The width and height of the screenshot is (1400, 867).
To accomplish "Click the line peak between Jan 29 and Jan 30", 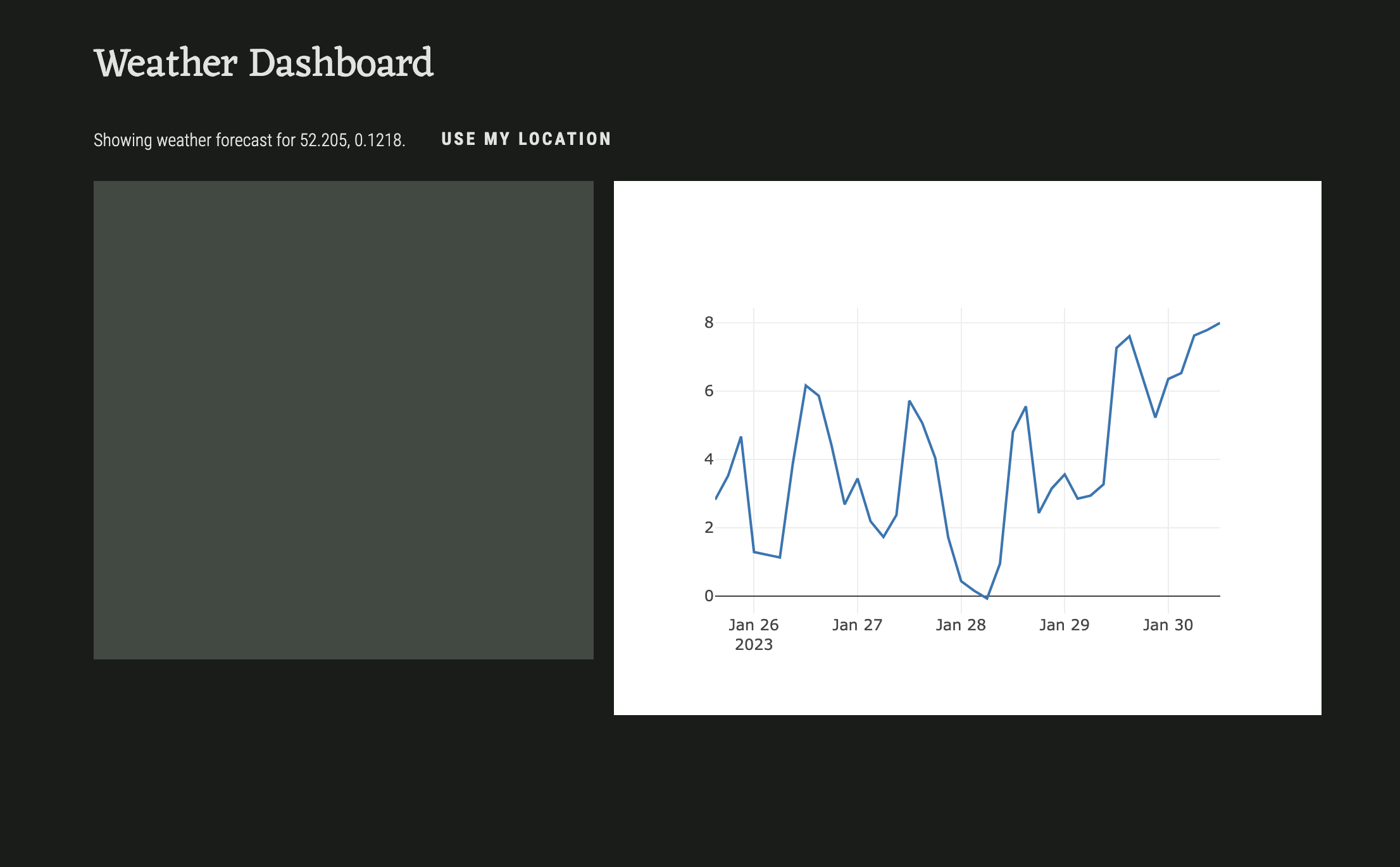I will click(x=1129, y=336).
